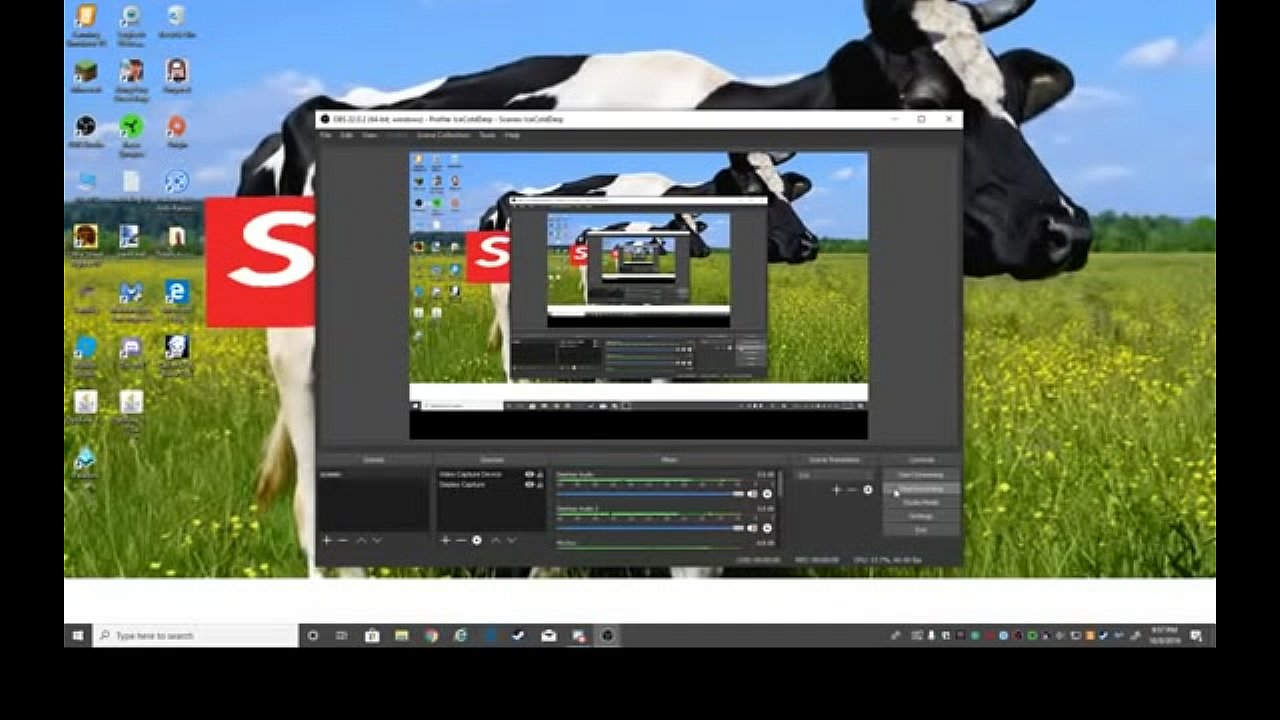Open the Edit menu in OBS
Image resolution: width=1280 pixels, height=720 pixels.
tap(346, 135)
